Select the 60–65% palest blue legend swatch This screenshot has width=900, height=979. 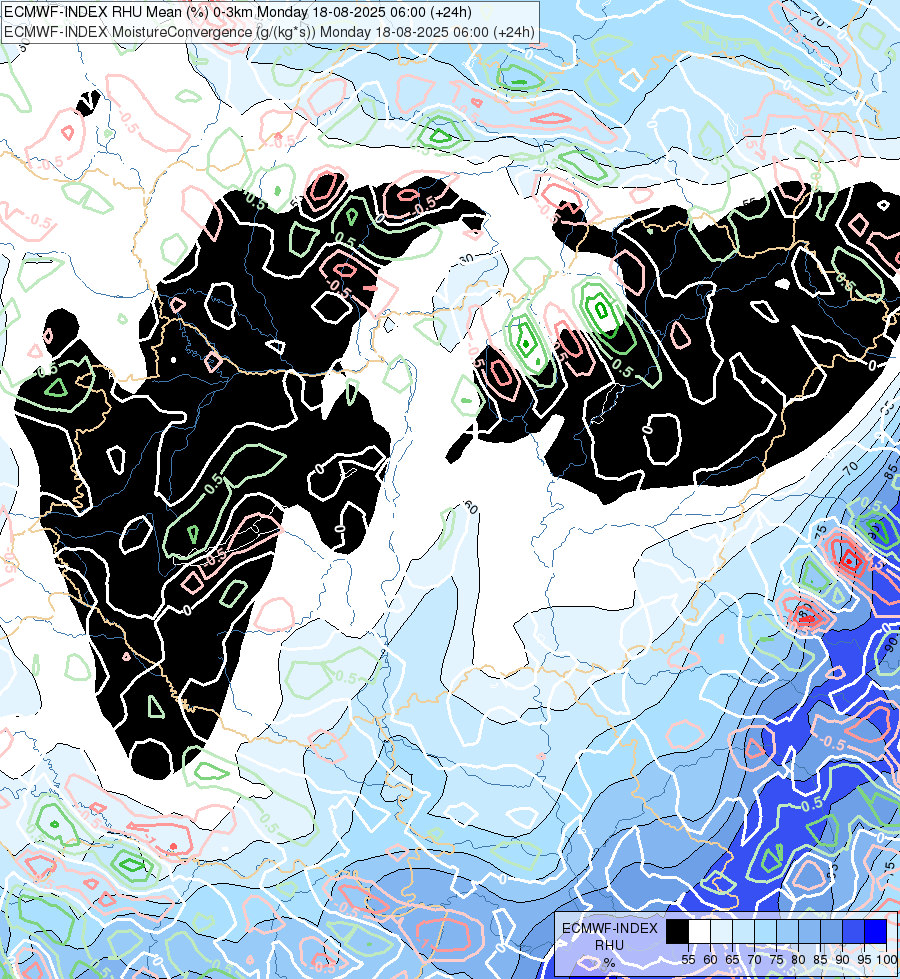[721, 931]
